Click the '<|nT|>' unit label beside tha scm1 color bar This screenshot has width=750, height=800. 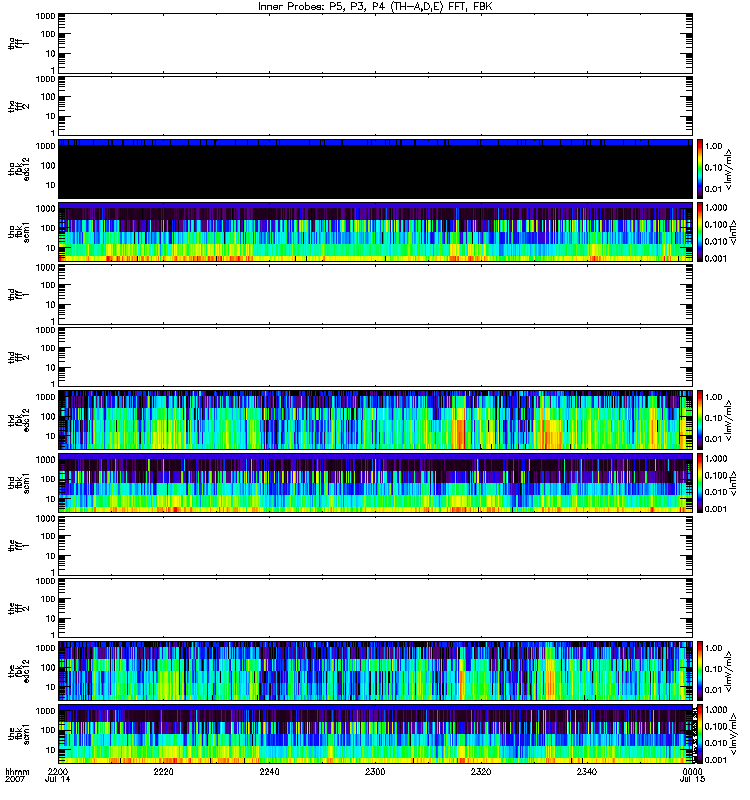pos(733,230)
